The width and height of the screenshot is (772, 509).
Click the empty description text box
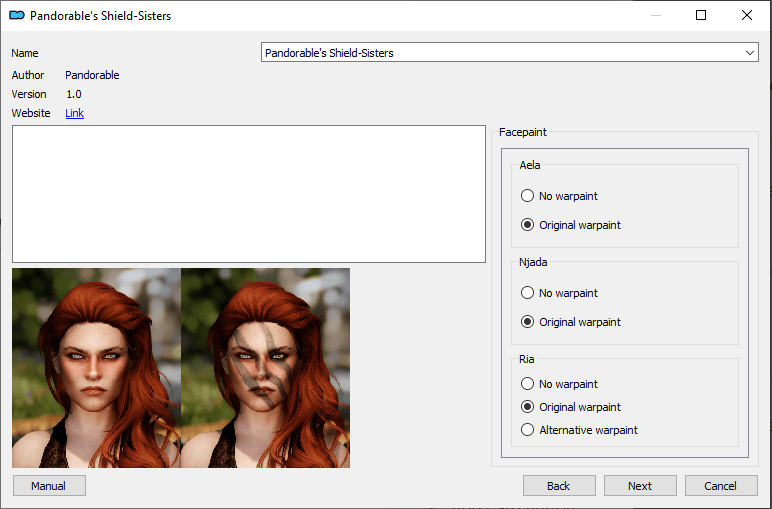pos(249,194)
